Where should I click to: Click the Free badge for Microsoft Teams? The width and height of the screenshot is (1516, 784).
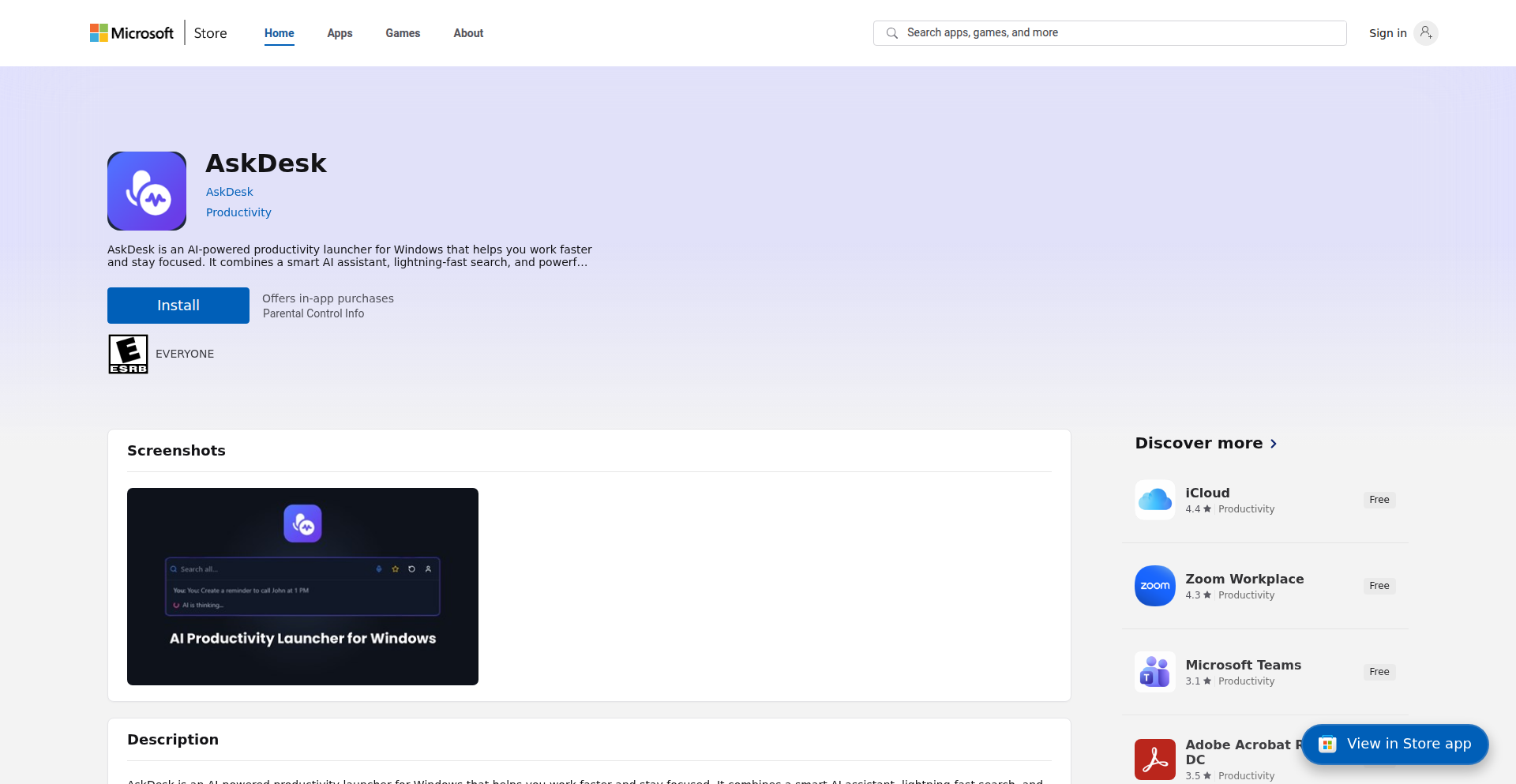coord(1379,672)
